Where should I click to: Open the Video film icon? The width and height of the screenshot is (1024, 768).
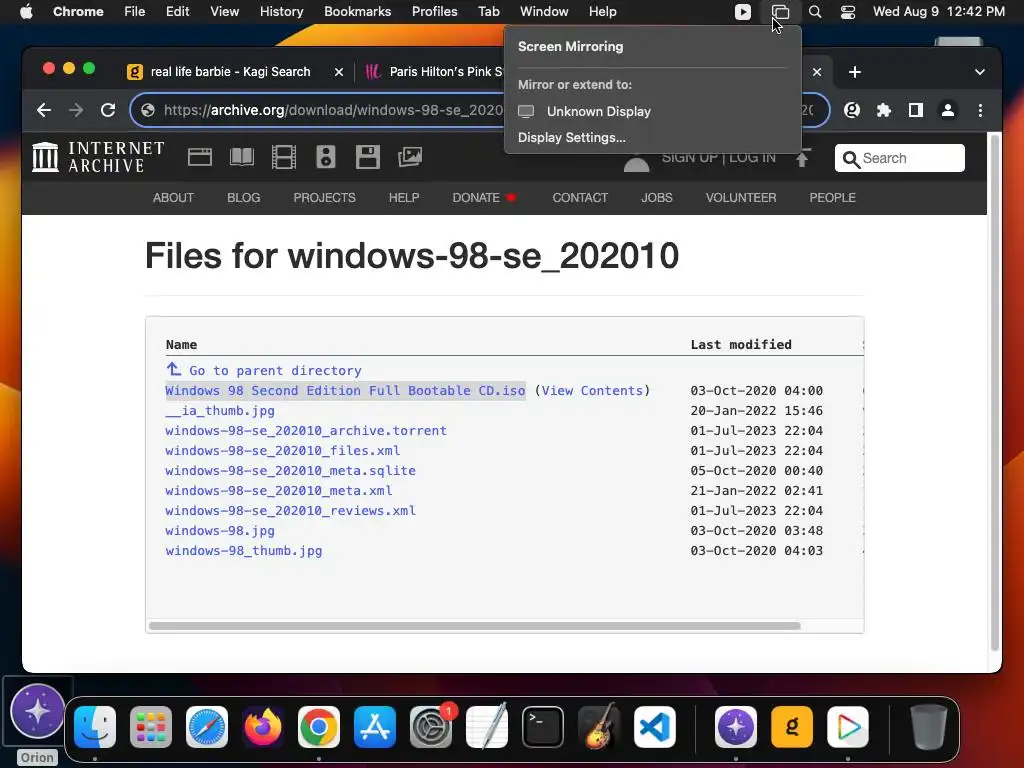coord(283,157)
